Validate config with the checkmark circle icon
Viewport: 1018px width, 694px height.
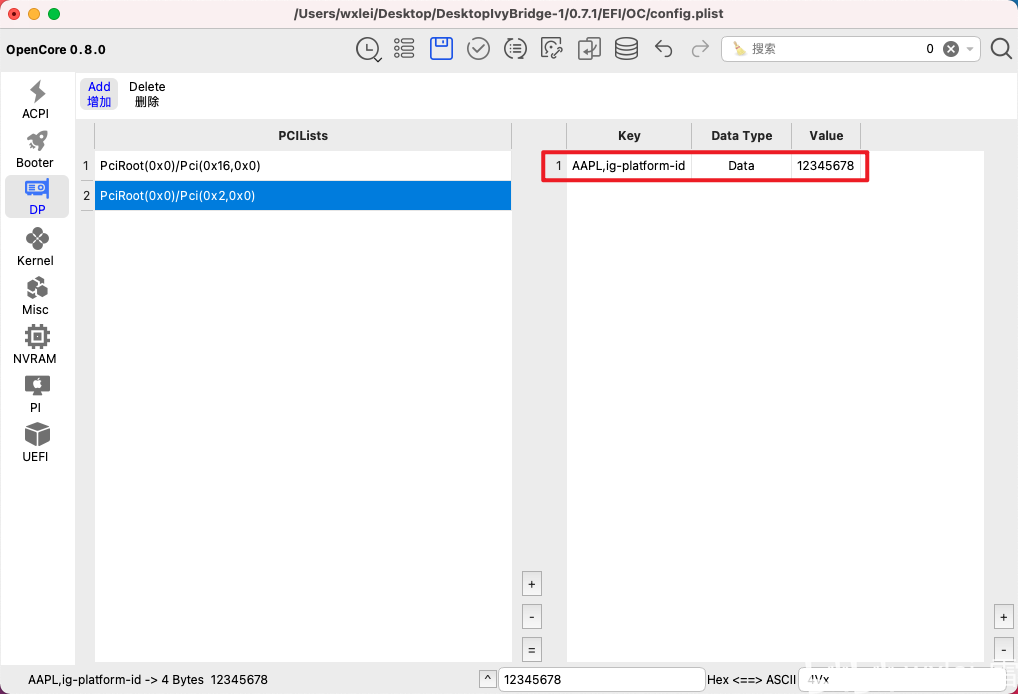pyautogui.click(x=478, y=49)
